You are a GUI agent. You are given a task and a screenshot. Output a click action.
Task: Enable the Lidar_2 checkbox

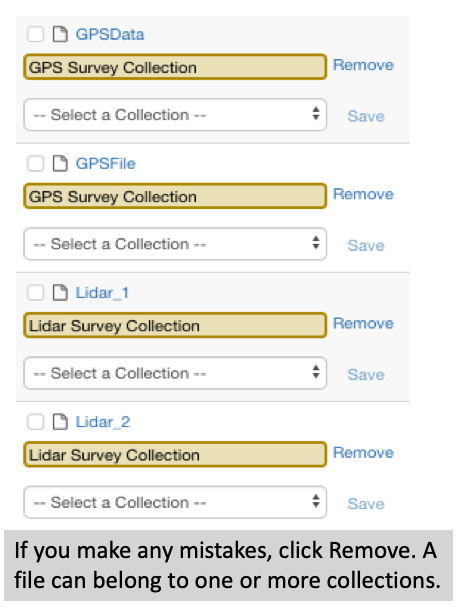tap(35, 422)
